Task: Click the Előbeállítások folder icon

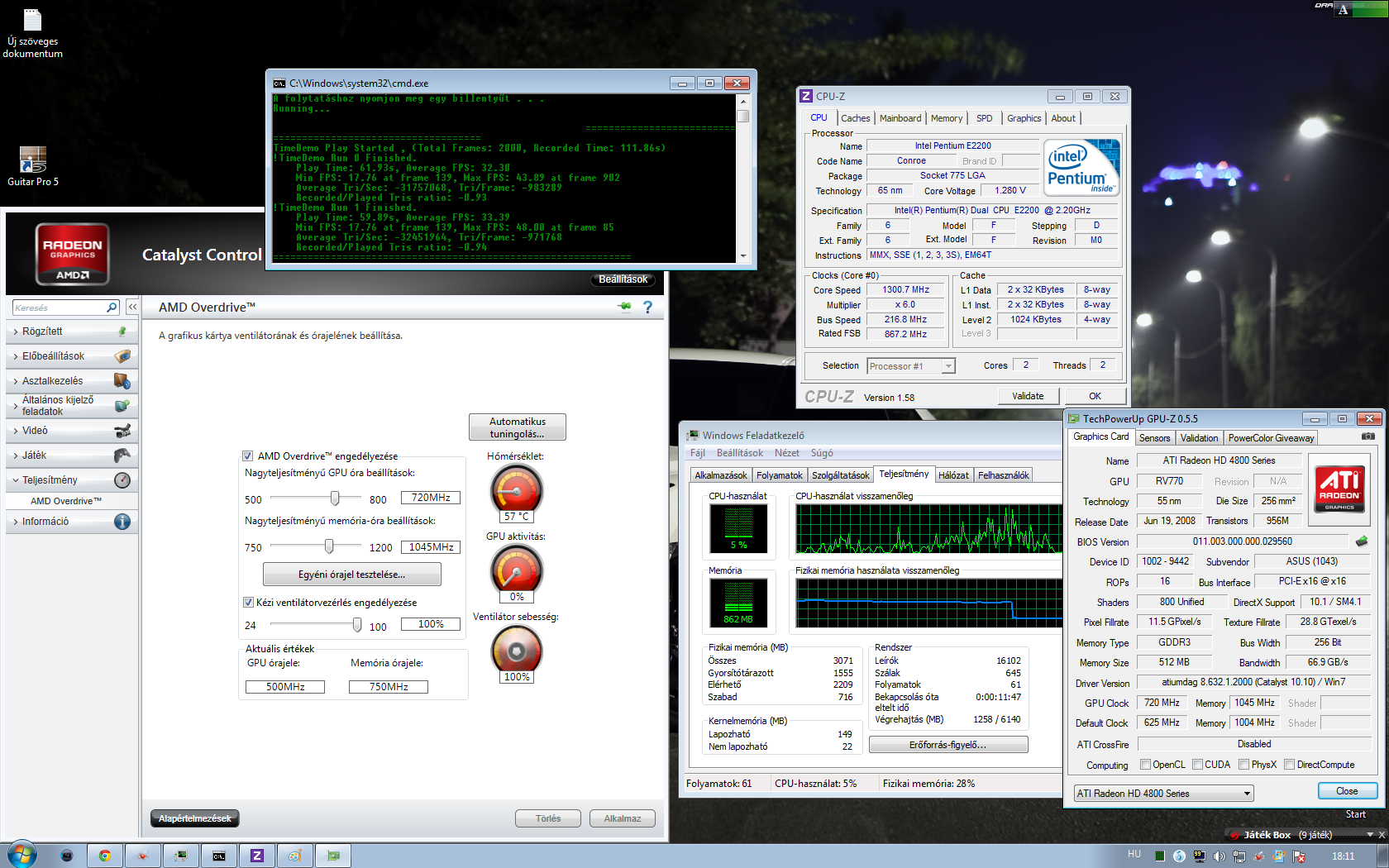Action: pyautogui.click(x=122, y=356)
